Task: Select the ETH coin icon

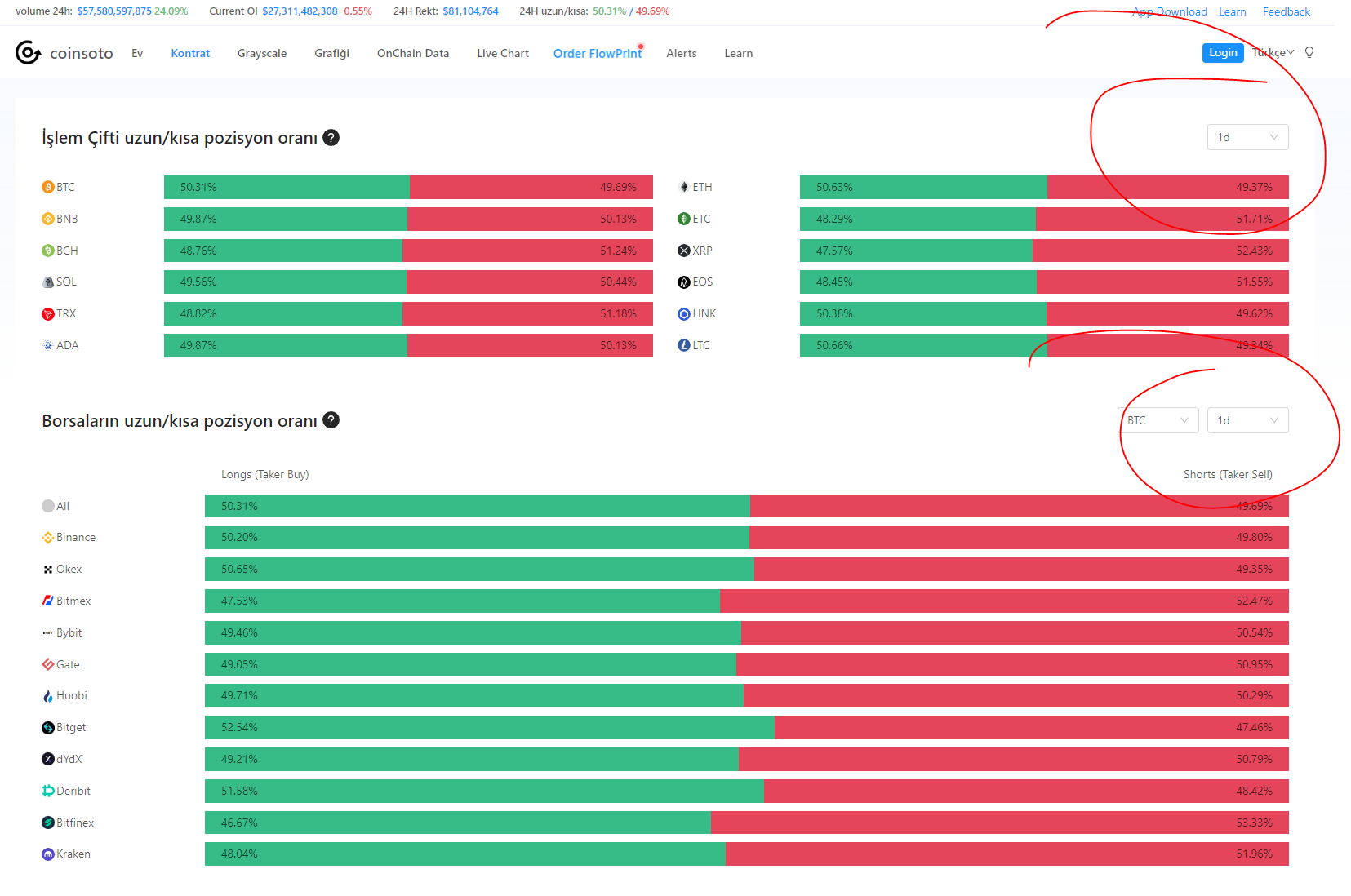Action: (x=684, y=187)
